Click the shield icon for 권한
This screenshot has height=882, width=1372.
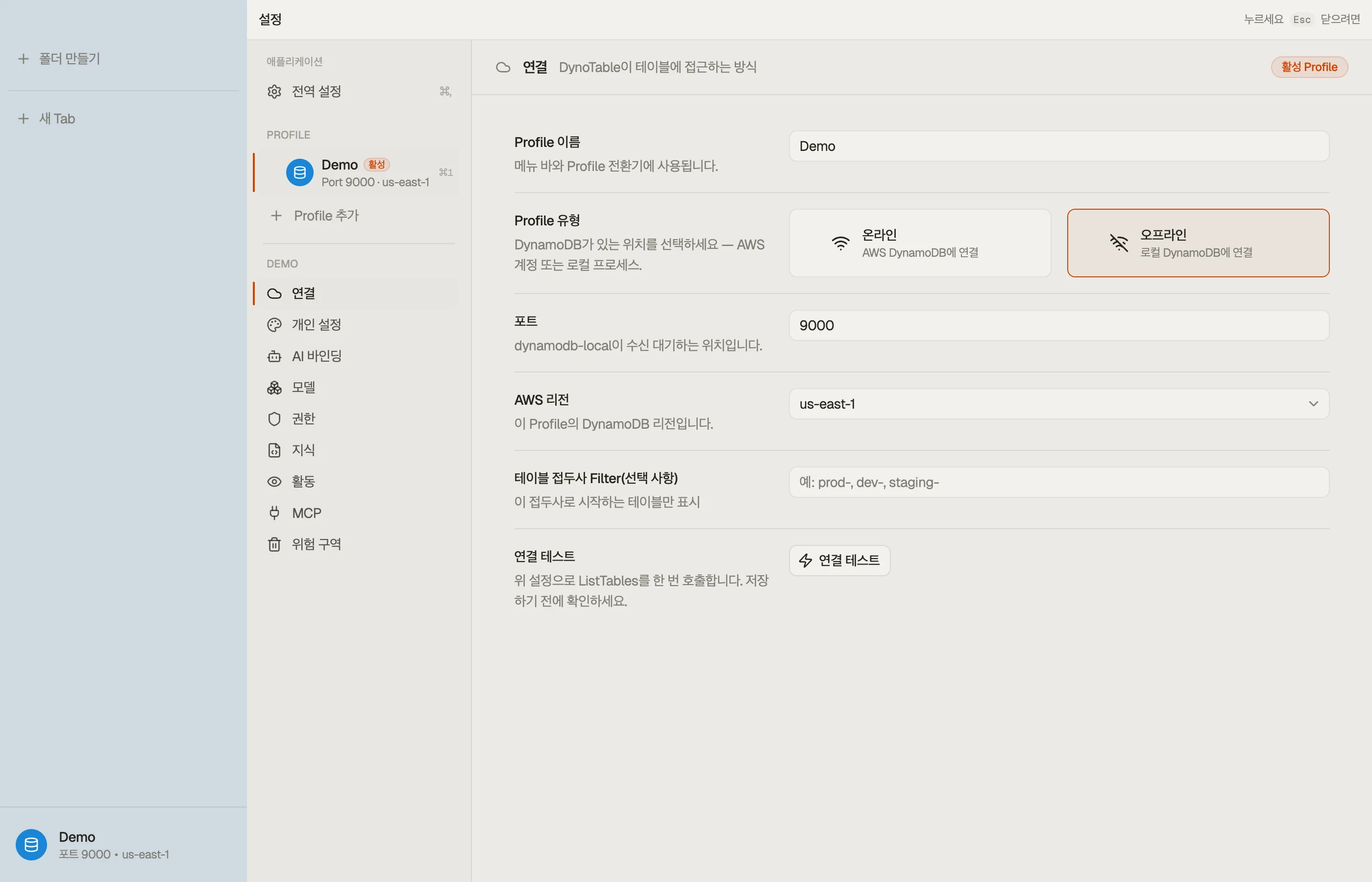[x=274, y=418]
